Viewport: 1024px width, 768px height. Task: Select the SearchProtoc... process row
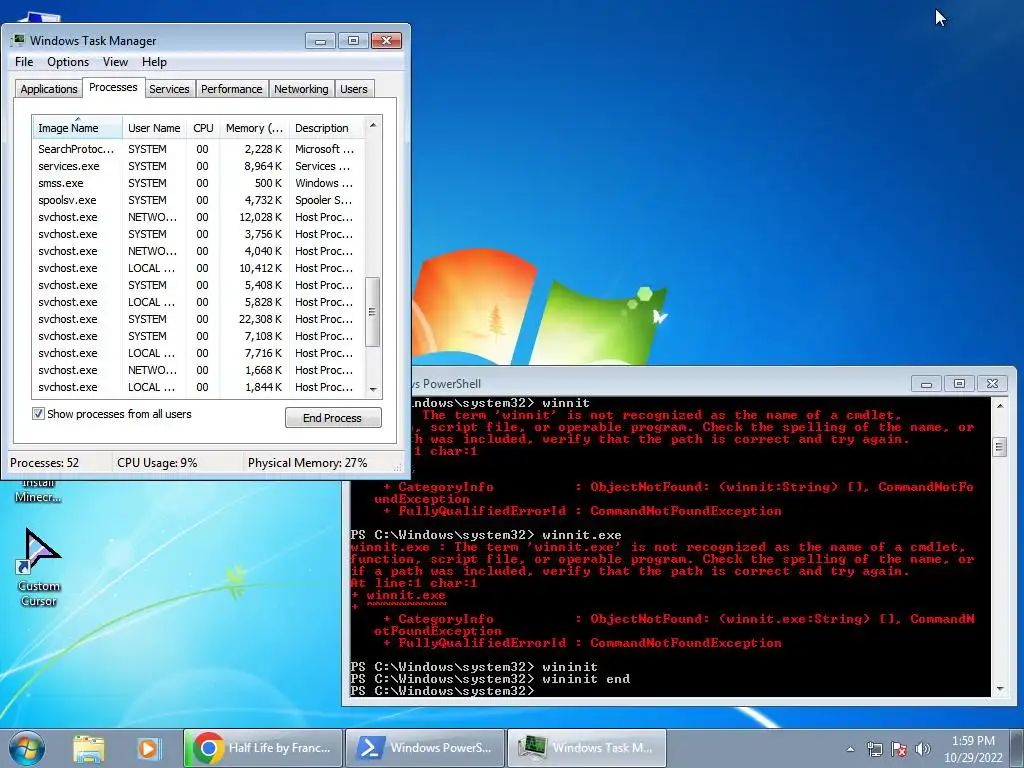point(198,149)
